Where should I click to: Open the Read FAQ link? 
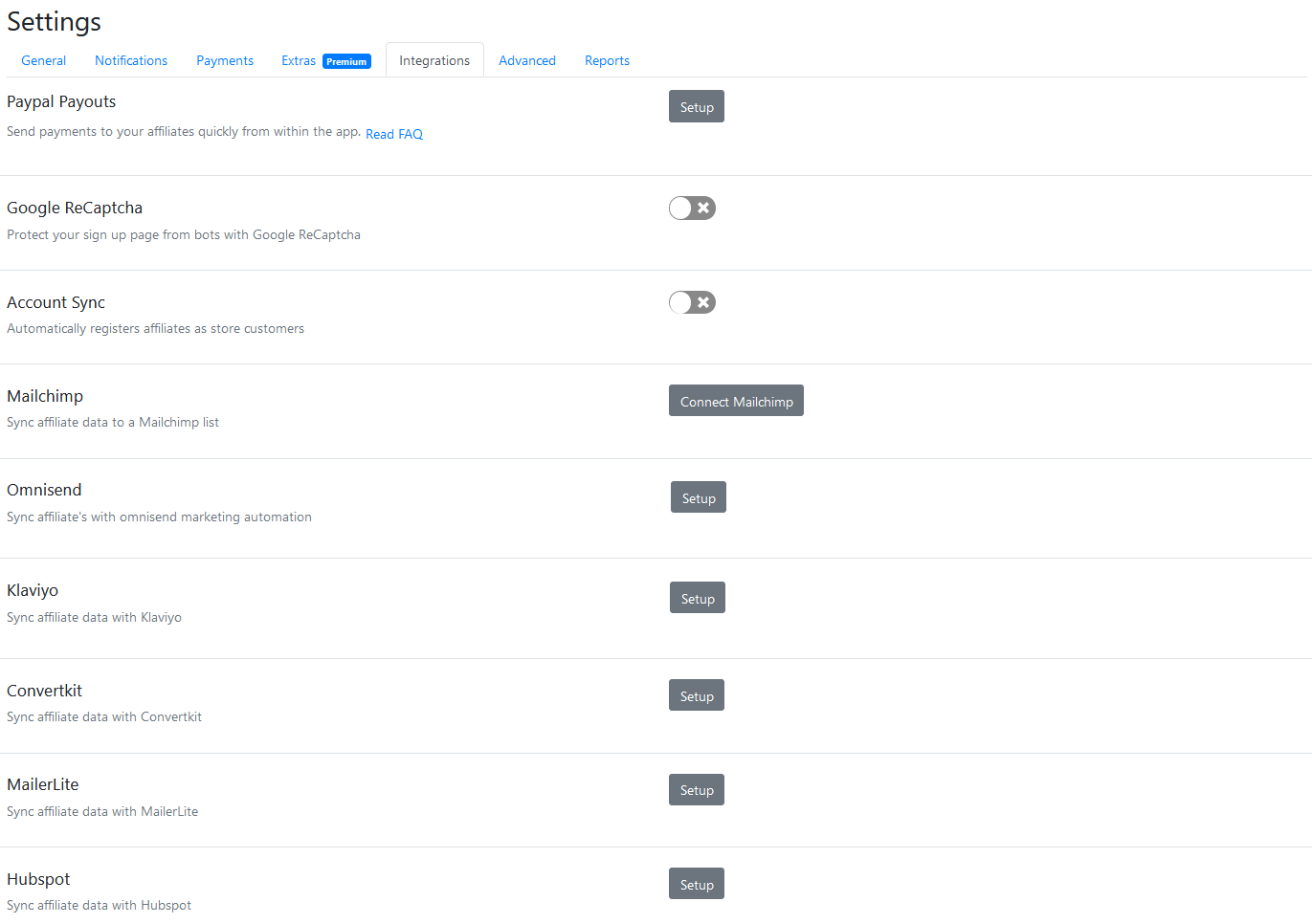(x=394, y=134)
